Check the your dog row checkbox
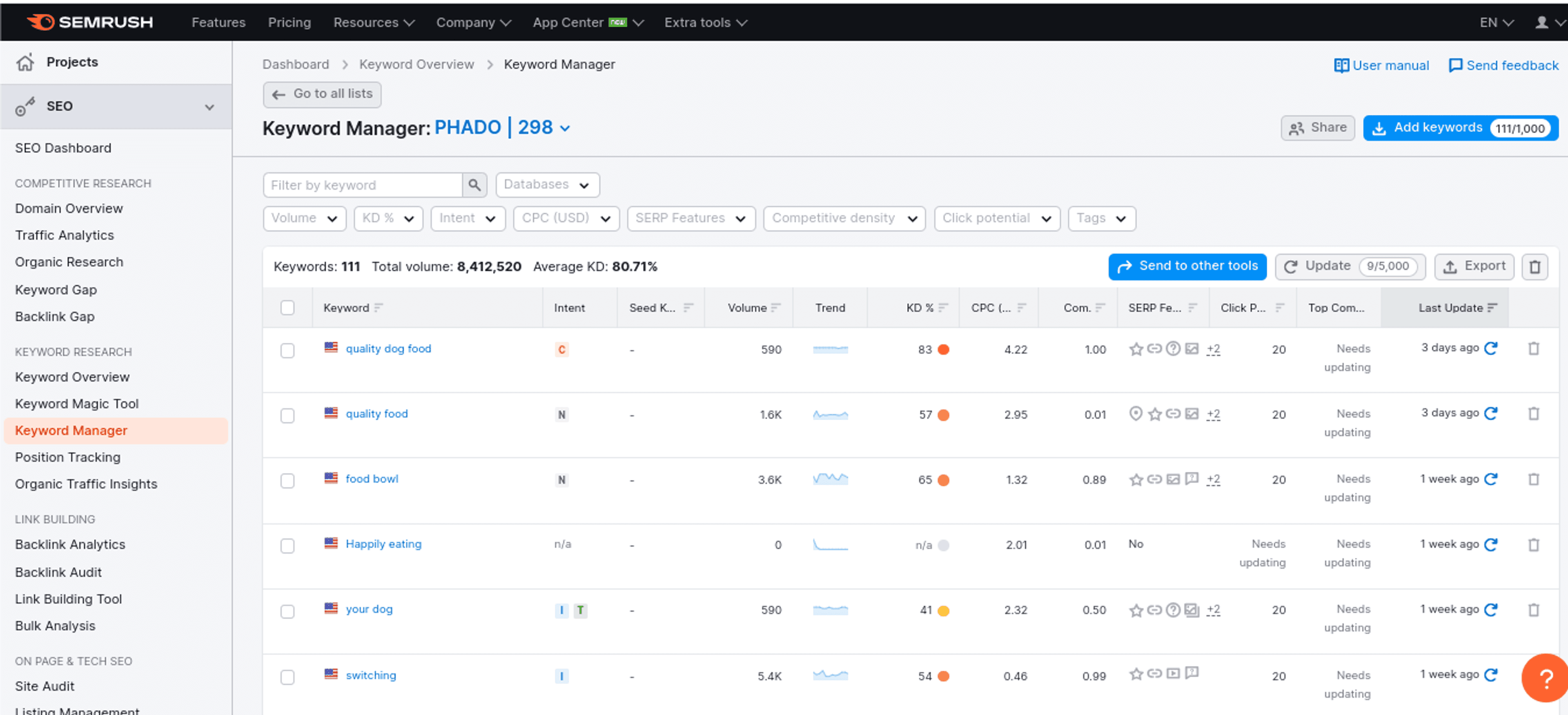1568x715 pixels. (x=287, y=612)
